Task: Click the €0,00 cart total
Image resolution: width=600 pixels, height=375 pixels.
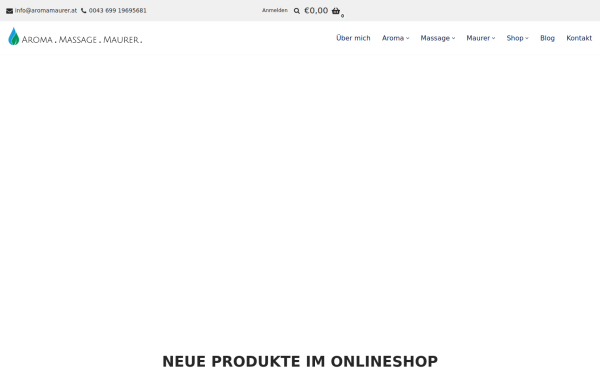Action: pos(316,11)
